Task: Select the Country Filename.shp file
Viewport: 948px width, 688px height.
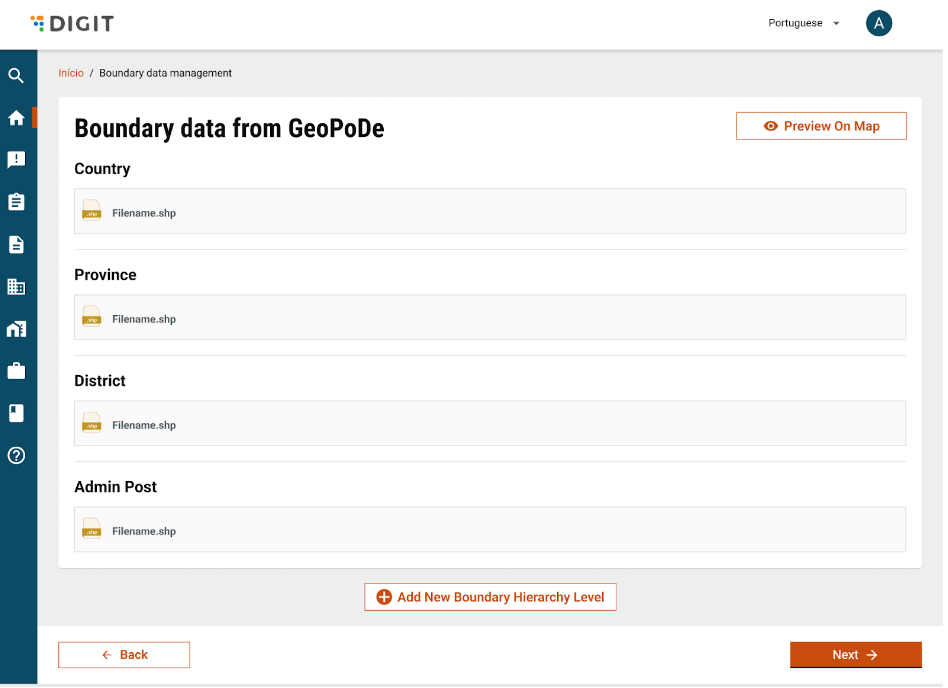Action: pos(144,213)
